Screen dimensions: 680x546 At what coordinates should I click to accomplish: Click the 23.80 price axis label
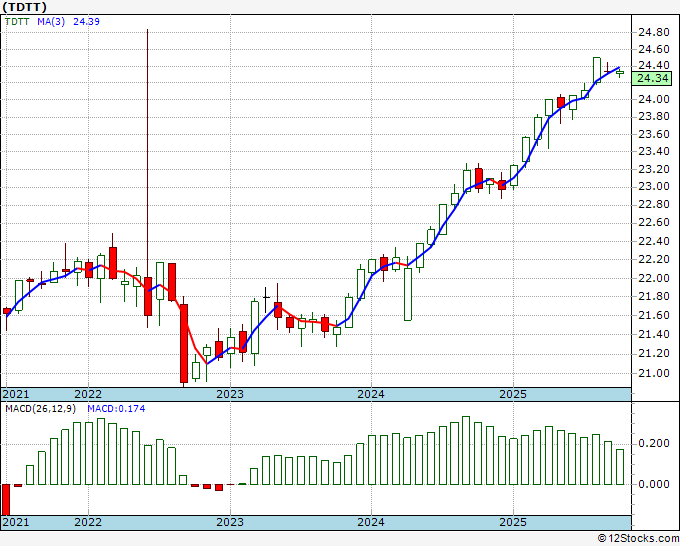[x=654, y=116]
